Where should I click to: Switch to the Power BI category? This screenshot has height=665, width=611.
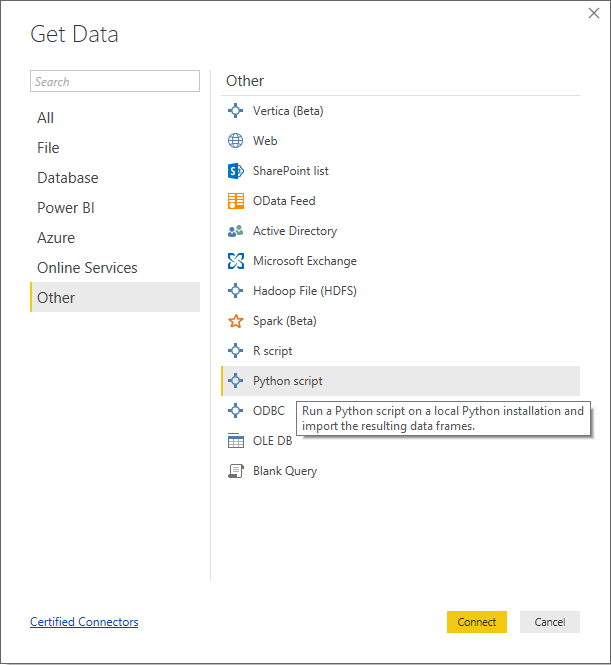(115, 208)
